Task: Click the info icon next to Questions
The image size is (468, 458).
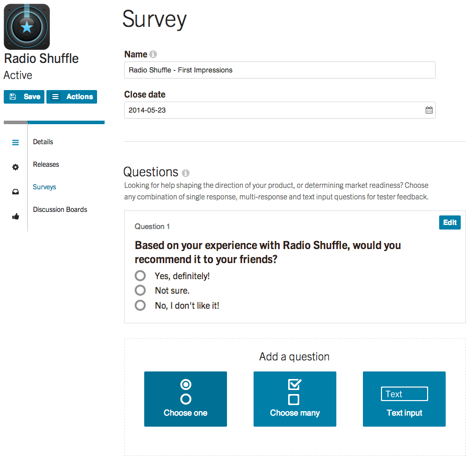Action: [x=186, y=173]
